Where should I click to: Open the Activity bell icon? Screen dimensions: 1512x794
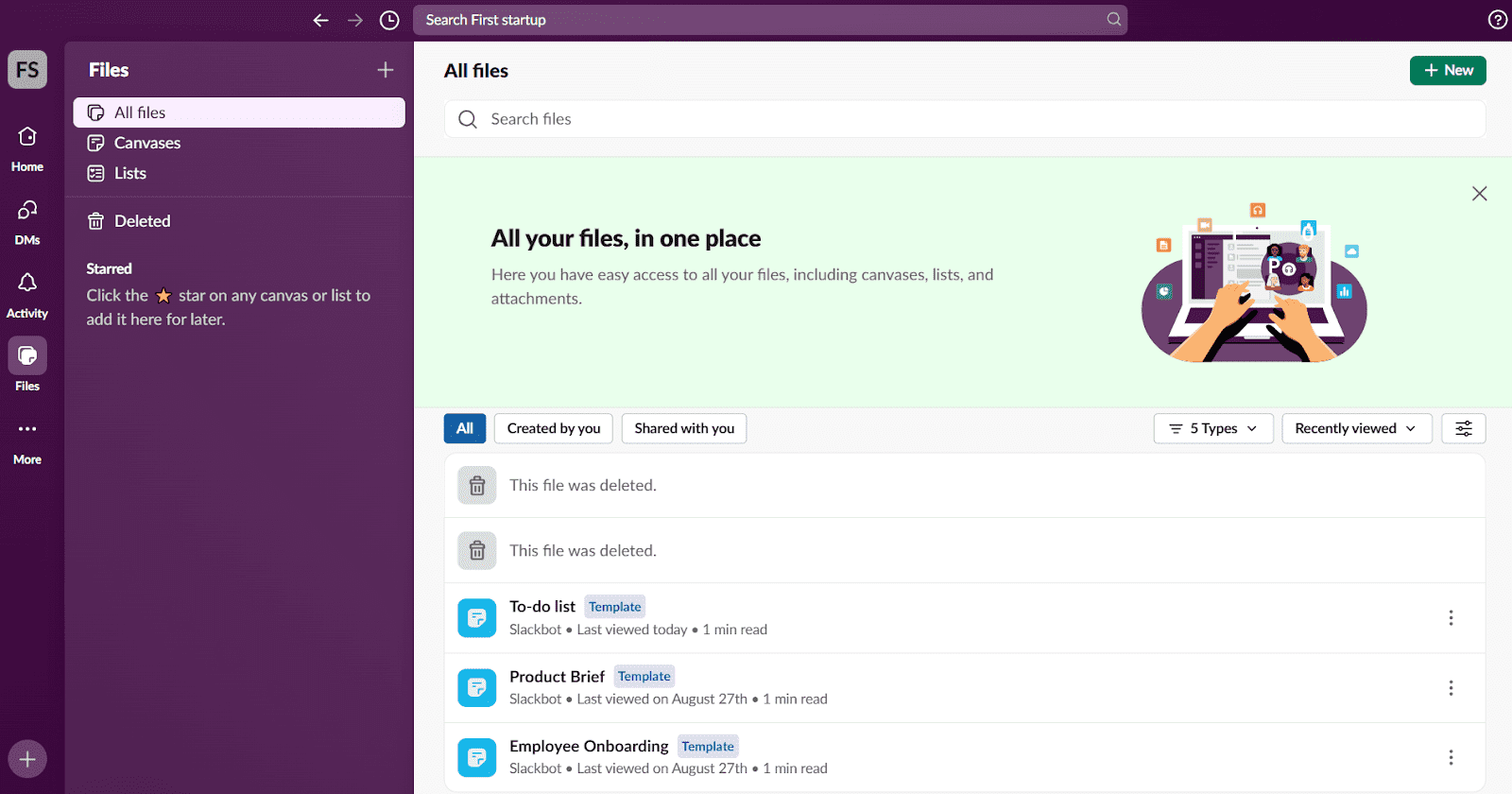pyautogui.click(x=27, y=284)
